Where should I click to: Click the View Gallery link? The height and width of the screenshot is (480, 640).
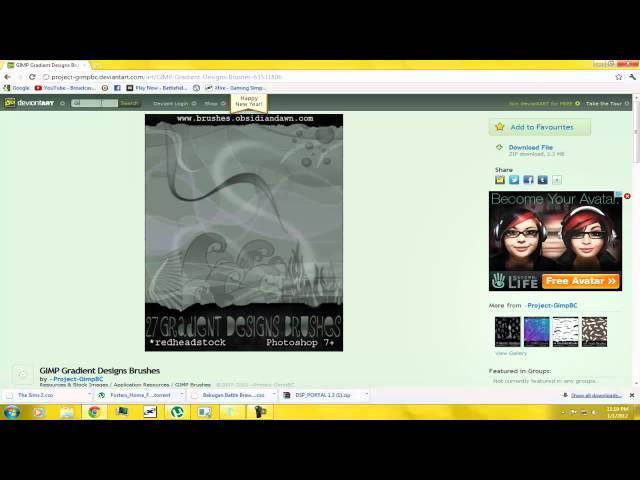[x=511, y=353]
